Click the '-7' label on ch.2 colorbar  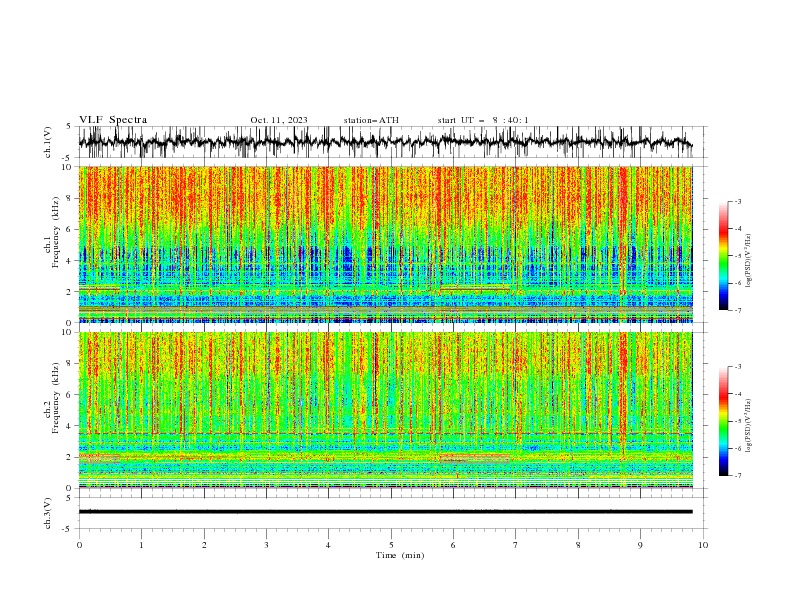pyautogui.click(x=737, y=476)
